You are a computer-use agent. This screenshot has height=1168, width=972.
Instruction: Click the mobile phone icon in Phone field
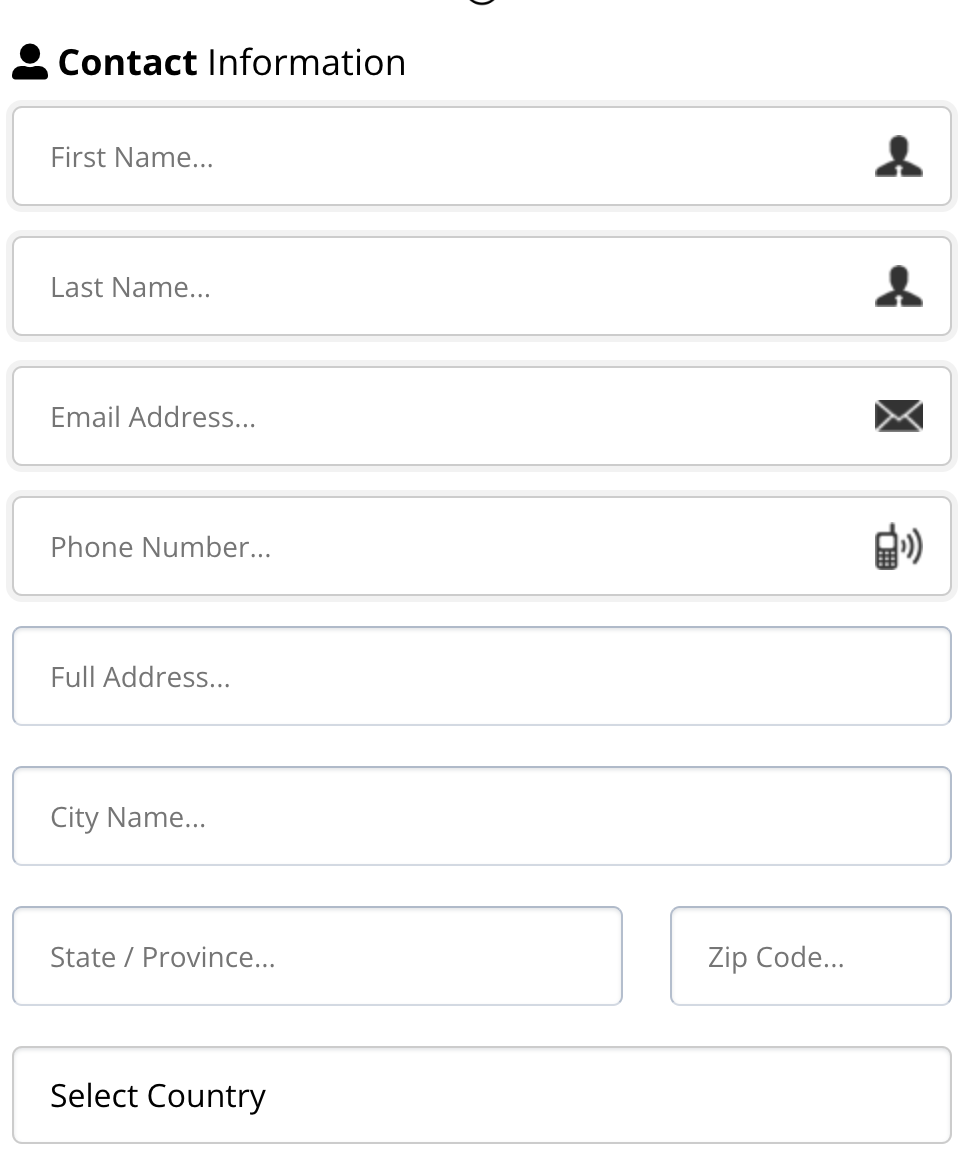pos(898,546)
